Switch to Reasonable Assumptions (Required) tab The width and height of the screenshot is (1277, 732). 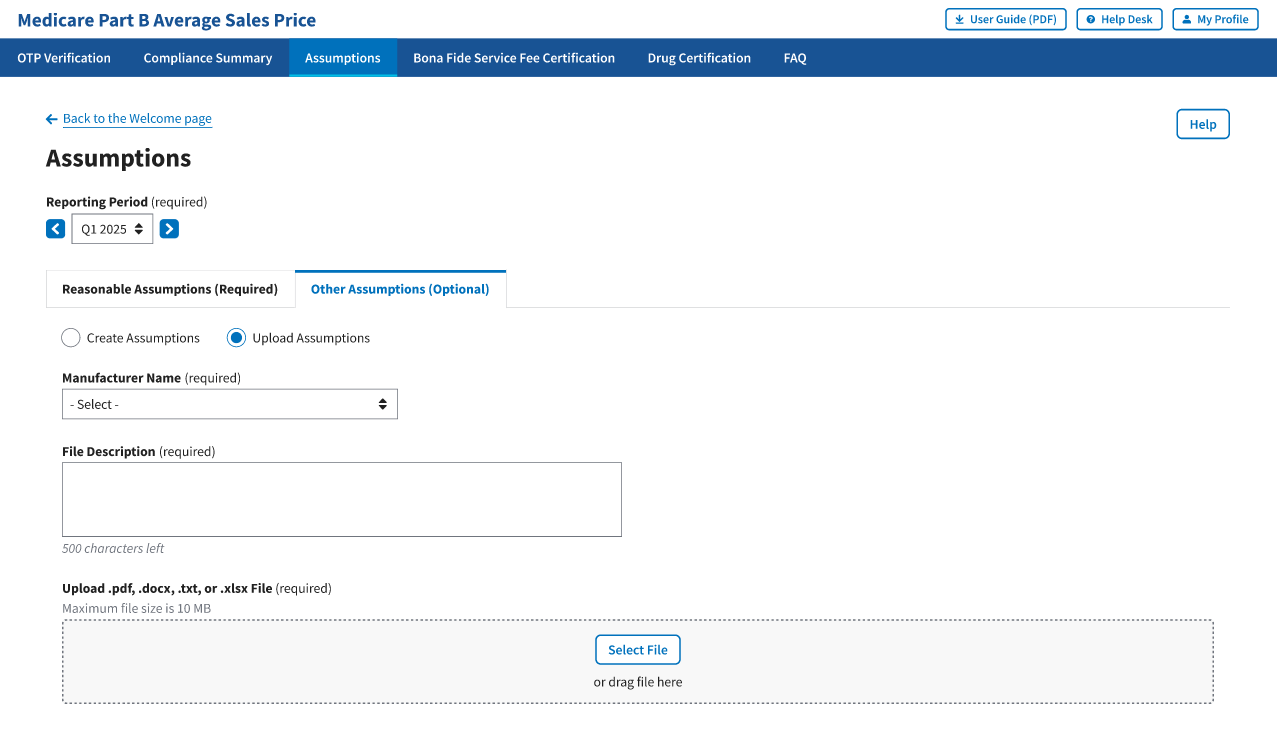(170, 289)
